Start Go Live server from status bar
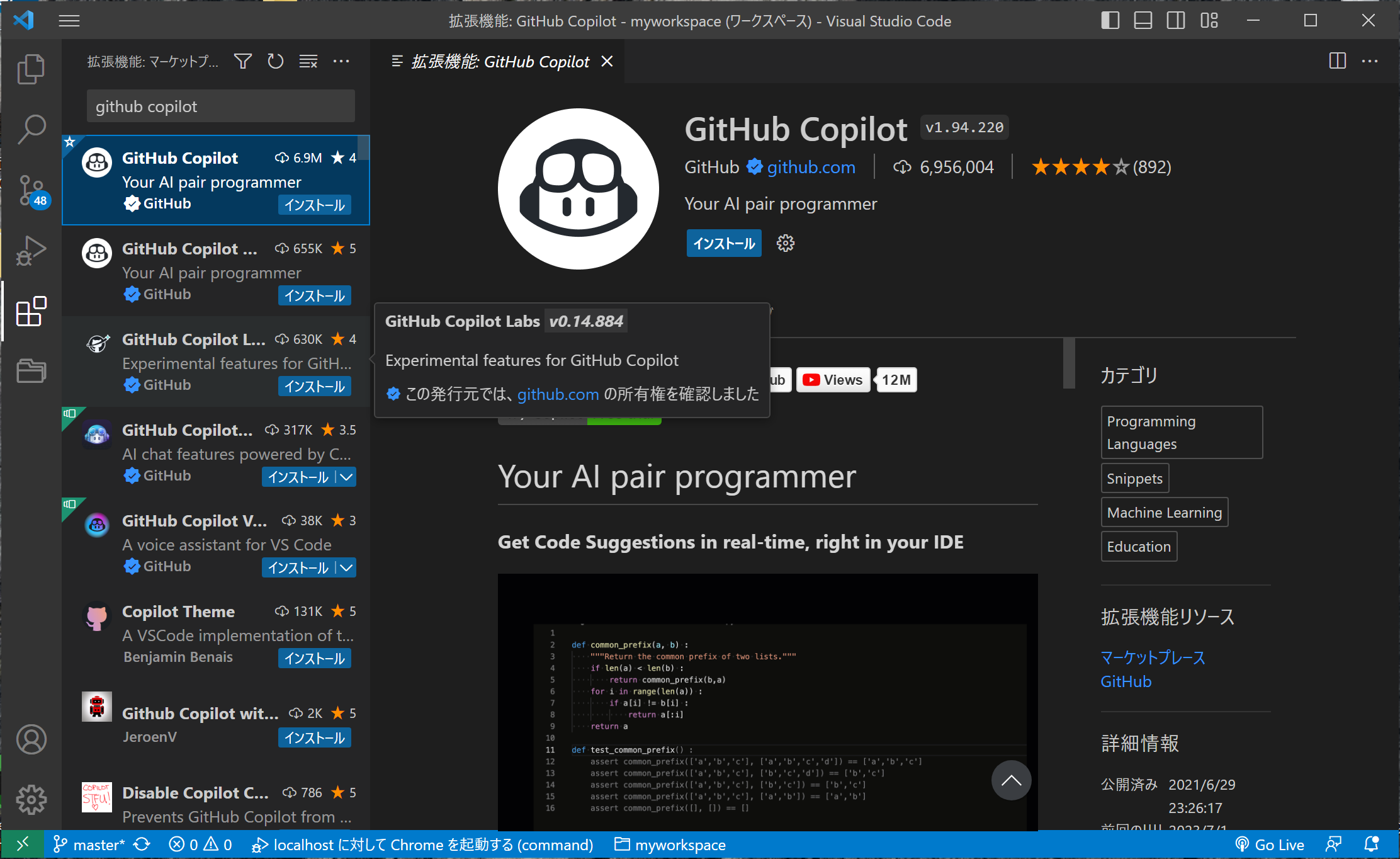The width and height of the screenshot is (1400, 859). [x=1269, y=845]
